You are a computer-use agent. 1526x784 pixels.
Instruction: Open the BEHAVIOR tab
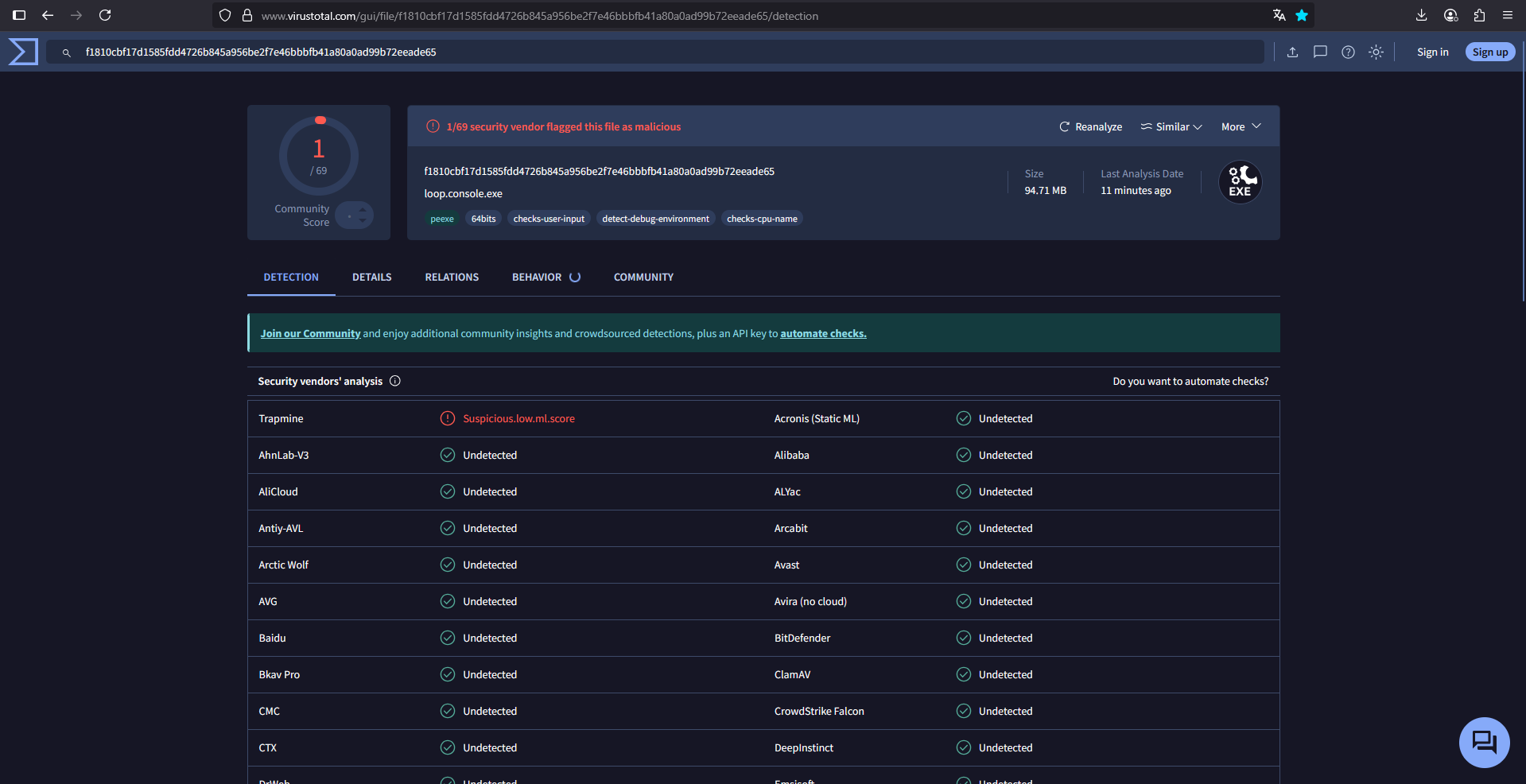click(x=546, y=277)
